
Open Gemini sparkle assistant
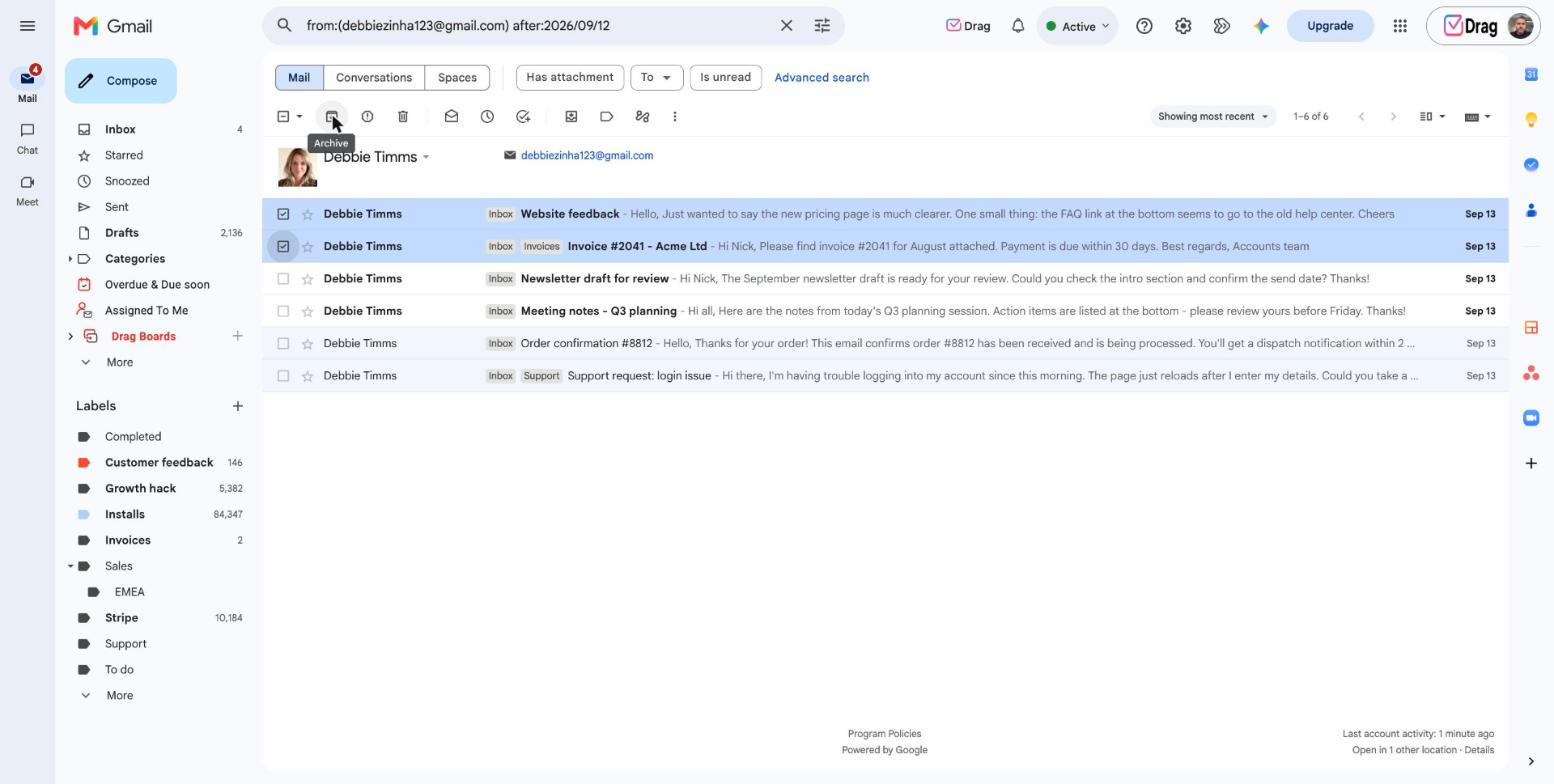click(1261, 26)
